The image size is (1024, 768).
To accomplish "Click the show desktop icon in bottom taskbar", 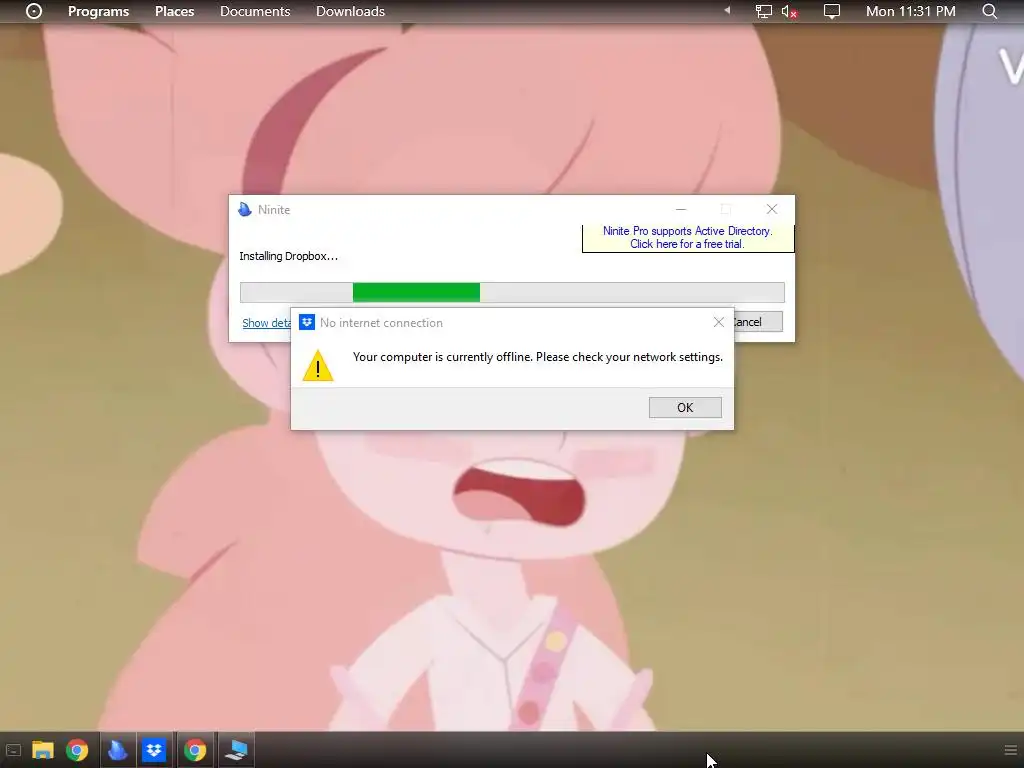I will click(x=13, y=750).
